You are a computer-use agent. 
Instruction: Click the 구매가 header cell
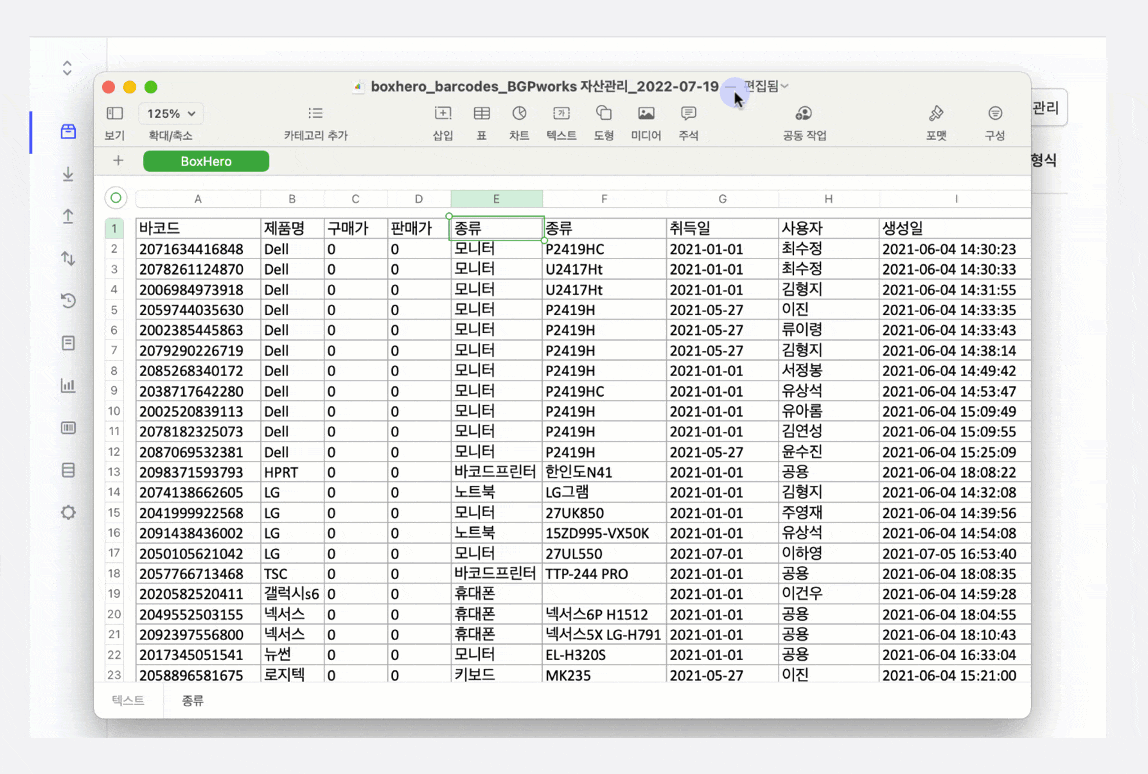(x=356, y=228)
